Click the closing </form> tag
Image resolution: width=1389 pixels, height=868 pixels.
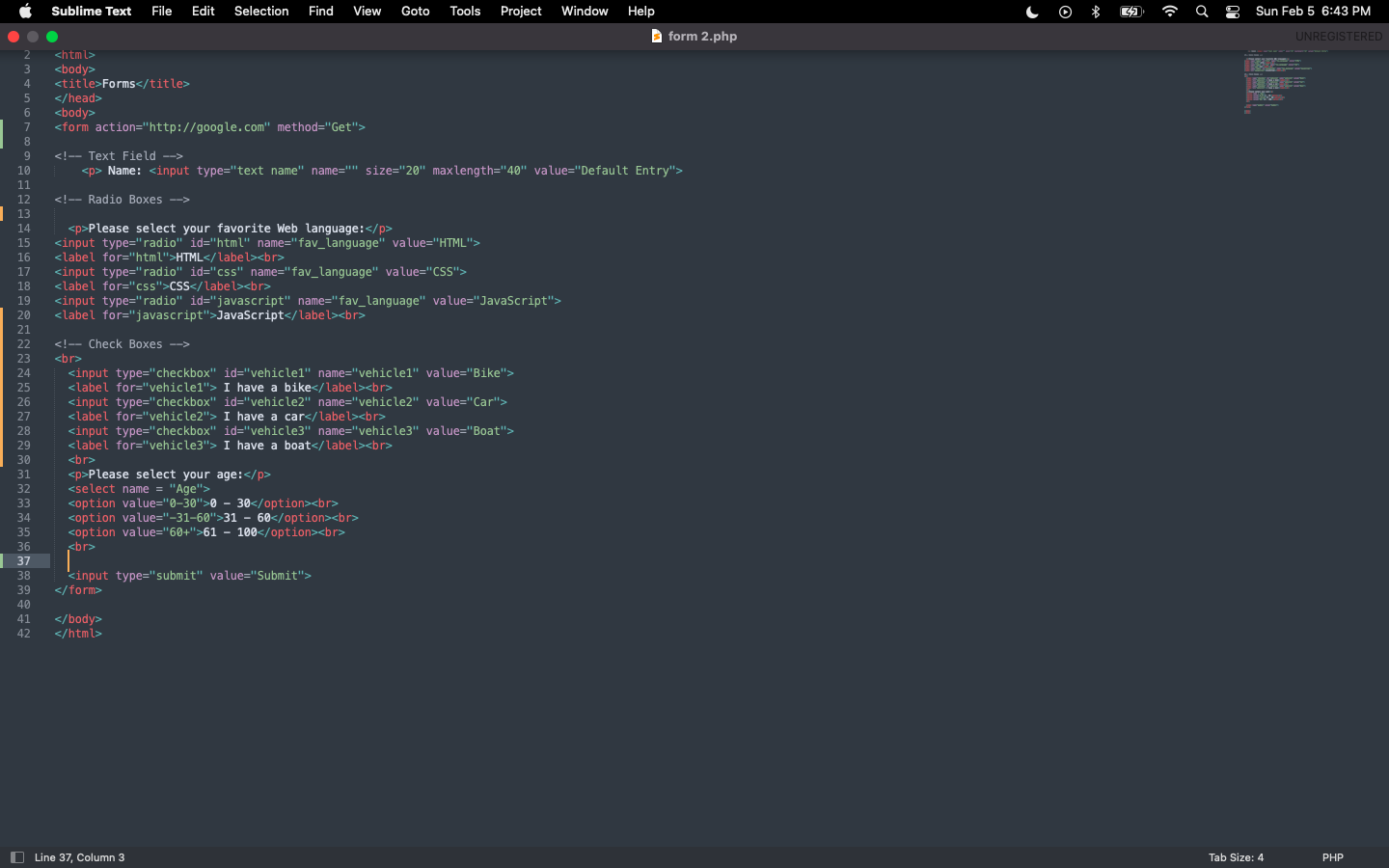pyautogui.click(x=78, y=590)
